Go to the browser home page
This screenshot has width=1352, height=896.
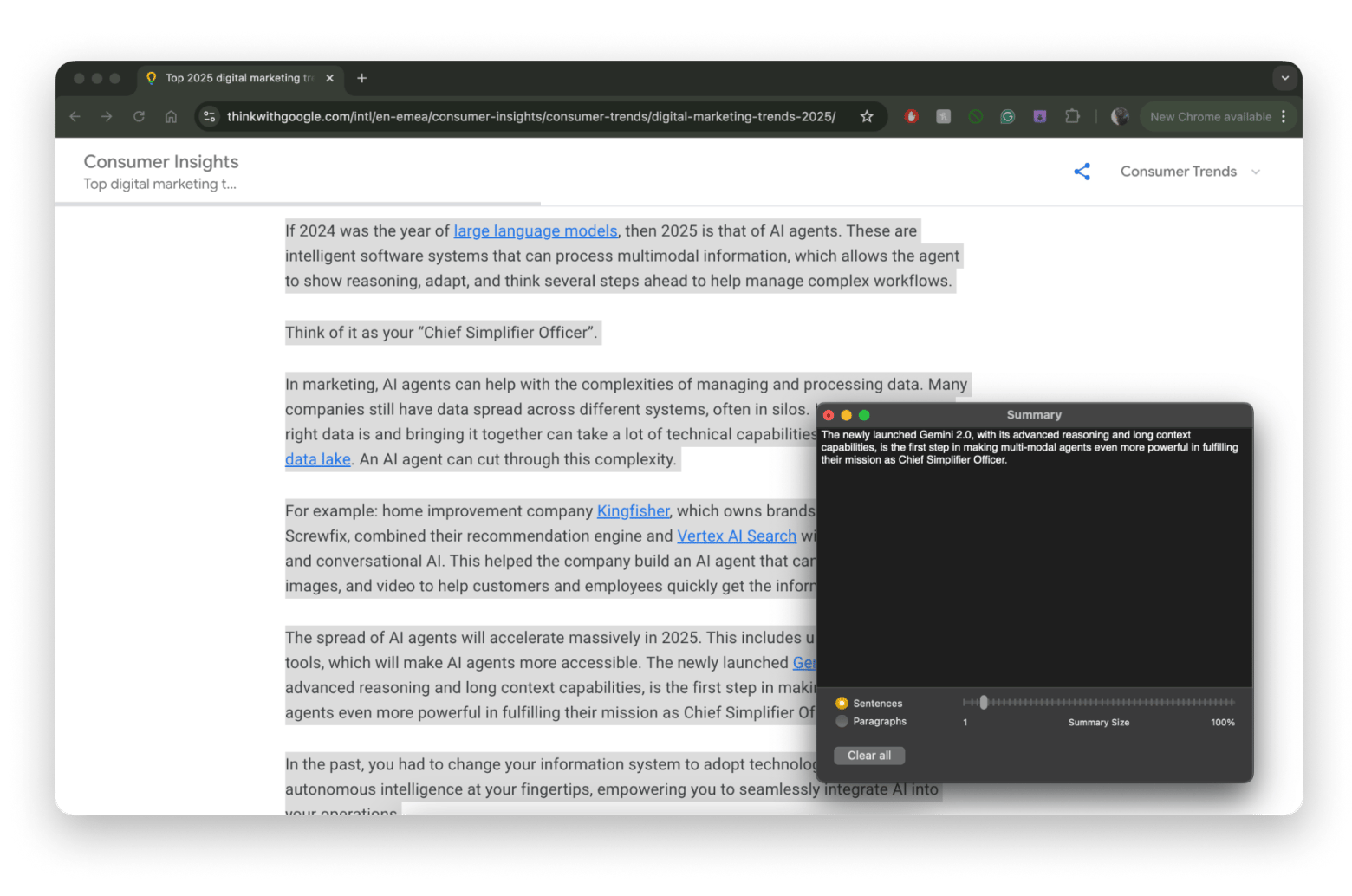[171, 116]
